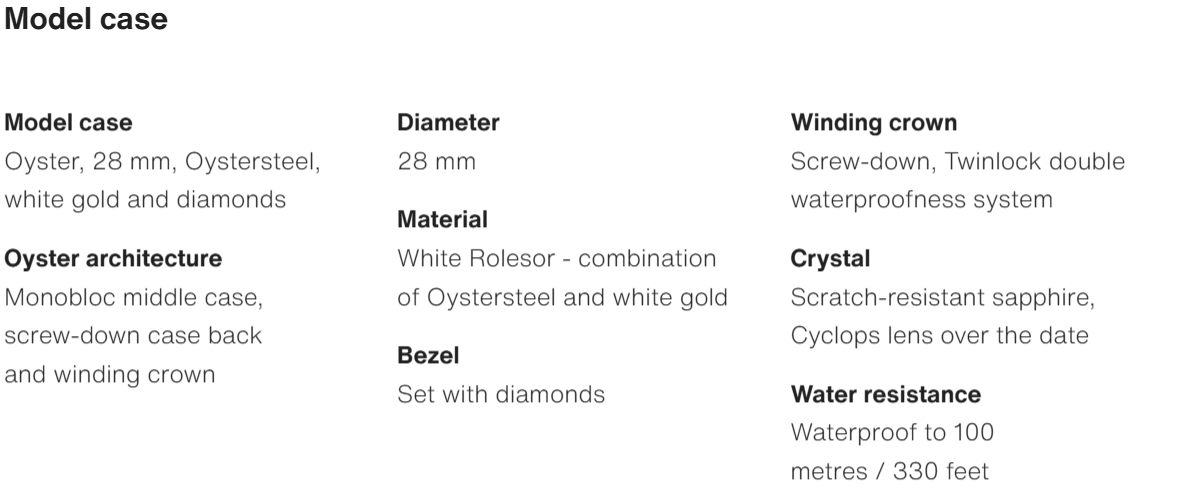The width and height of the screenshot is (1187, 489).
Task: Select the bold "Water resistance" label
Action: pos(886,394)
